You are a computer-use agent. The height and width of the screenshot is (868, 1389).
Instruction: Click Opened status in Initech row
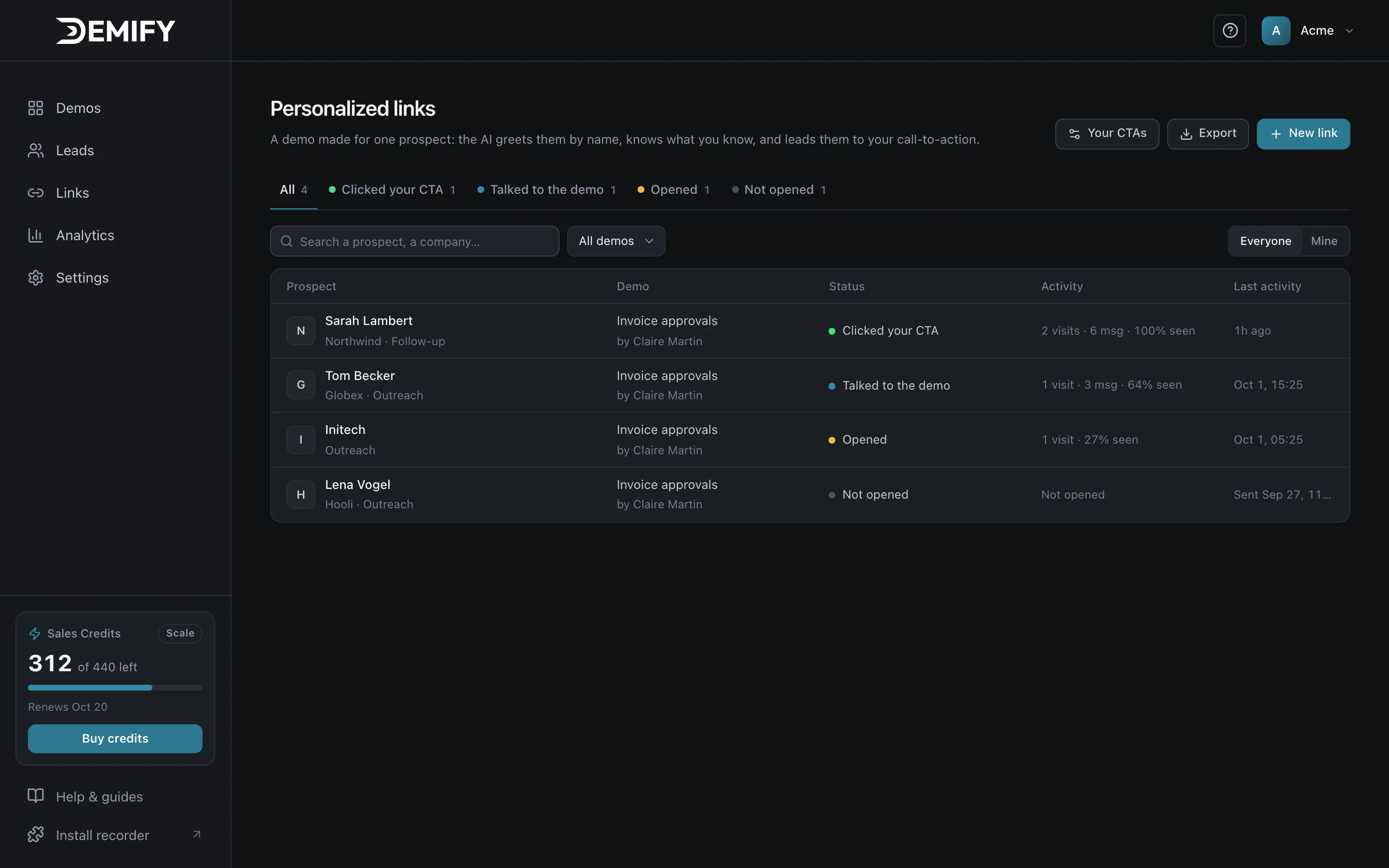pos(858,440)
